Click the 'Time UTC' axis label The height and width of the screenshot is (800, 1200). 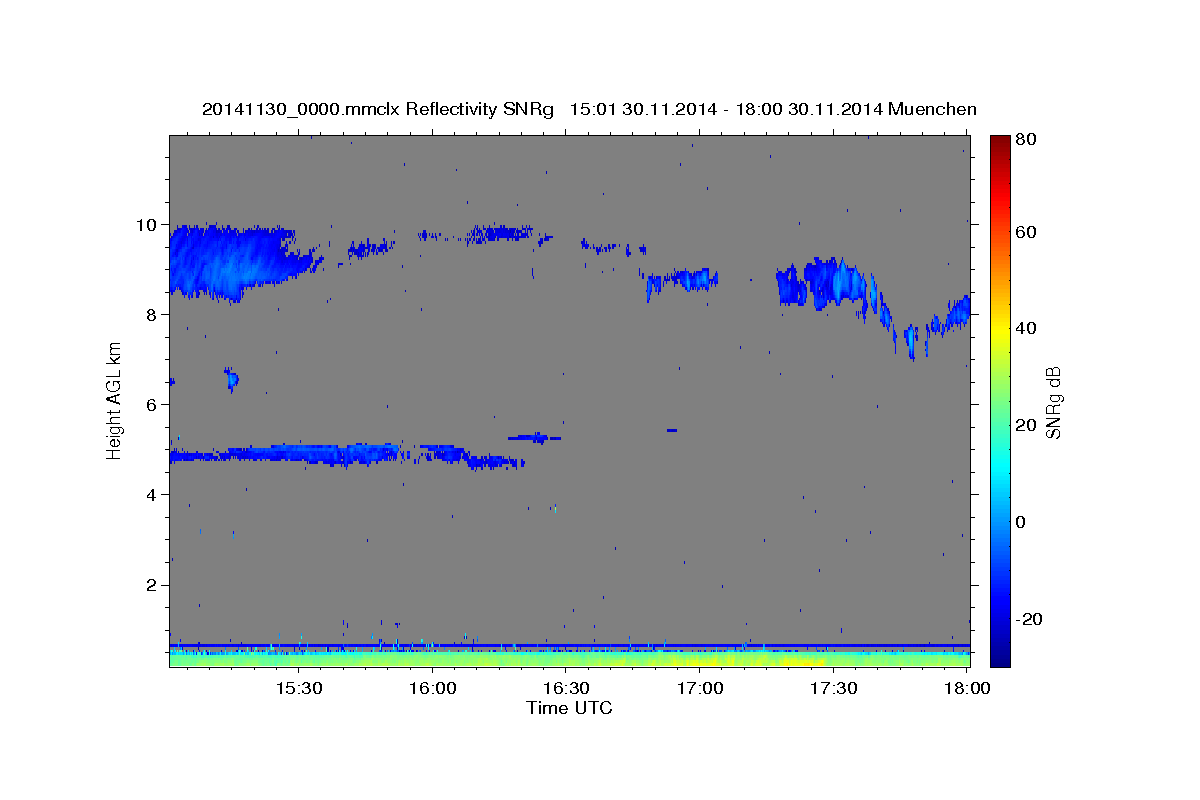point(569,708)
